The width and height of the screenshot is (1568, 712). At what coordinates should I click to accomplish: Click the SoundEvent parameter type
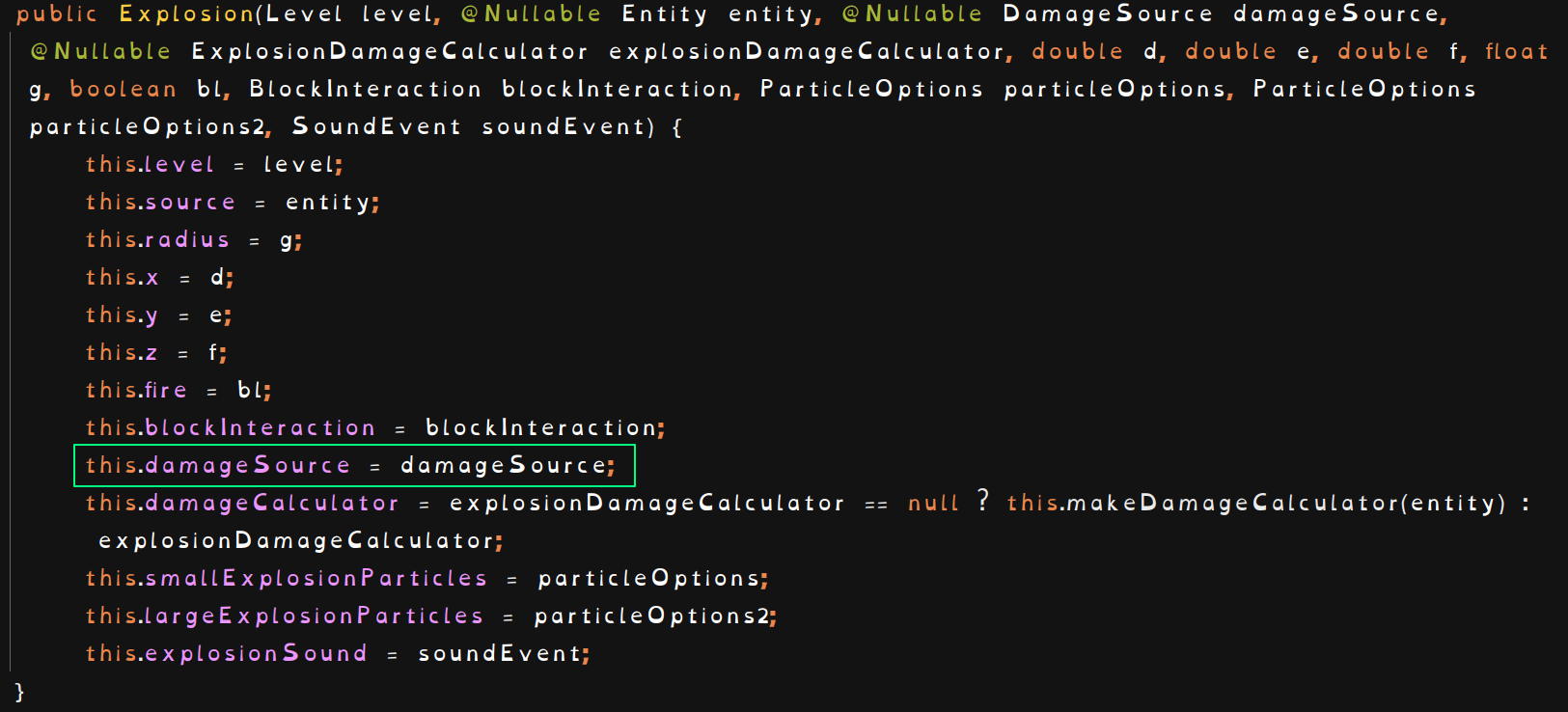pyautogui.click(x=376, y=127)
